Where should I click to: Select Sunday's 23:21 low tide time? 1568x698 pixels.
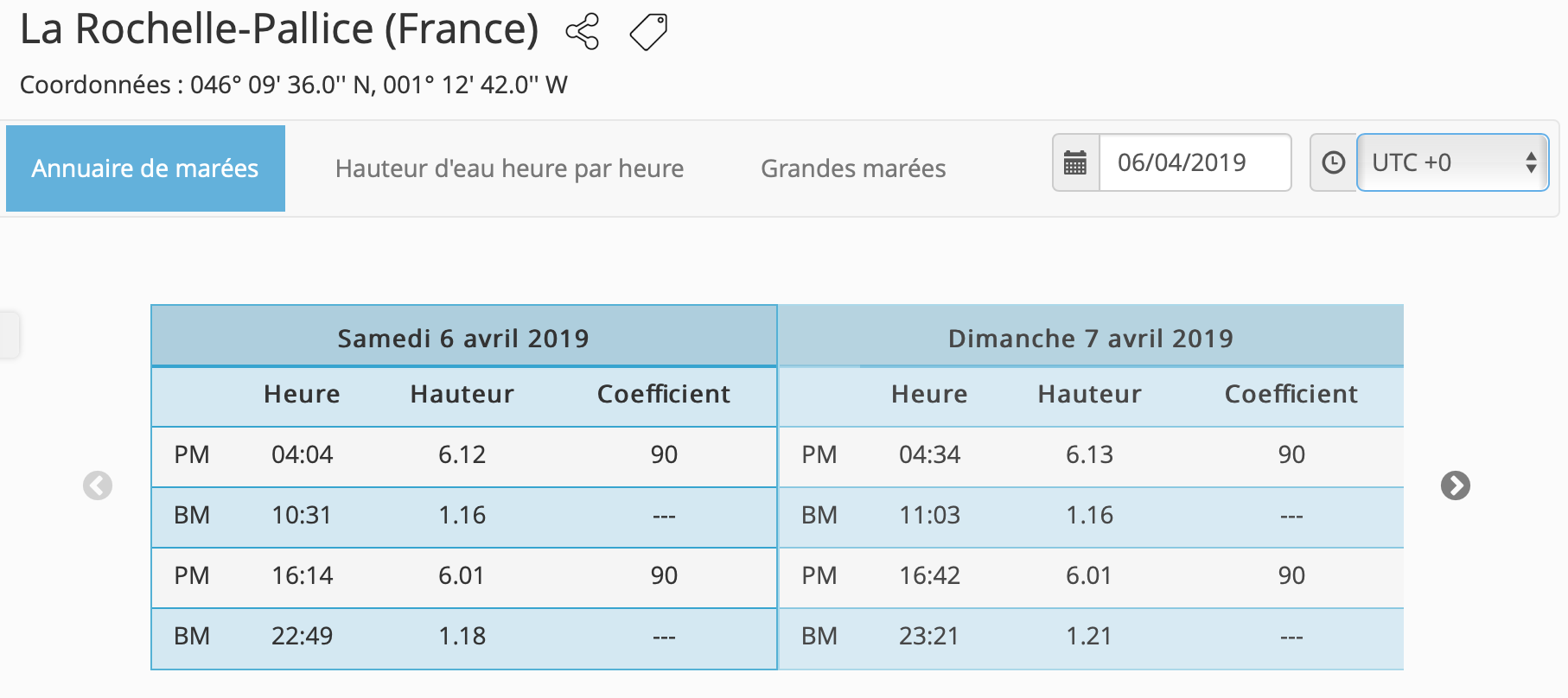(x=929, y=636)
